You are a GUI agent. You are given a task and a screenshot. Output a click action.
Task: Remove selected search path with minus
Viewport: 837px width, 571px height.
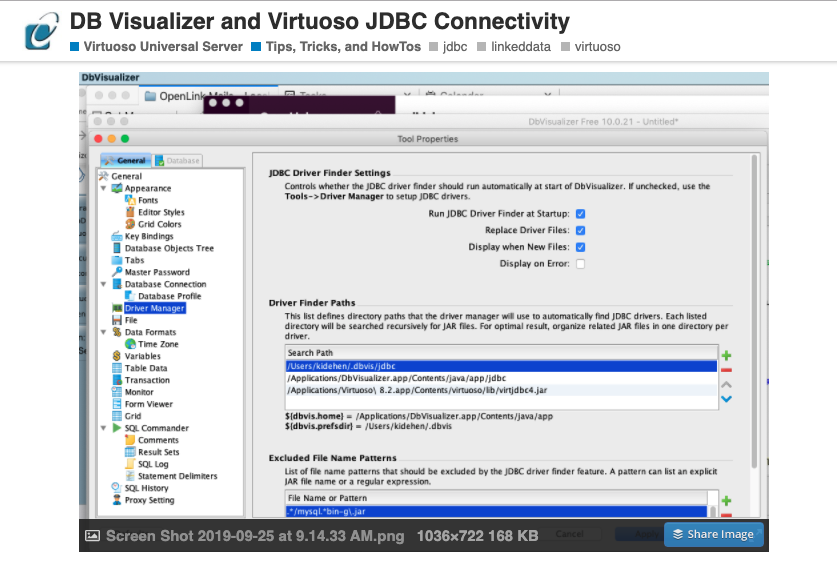[727, 370]
